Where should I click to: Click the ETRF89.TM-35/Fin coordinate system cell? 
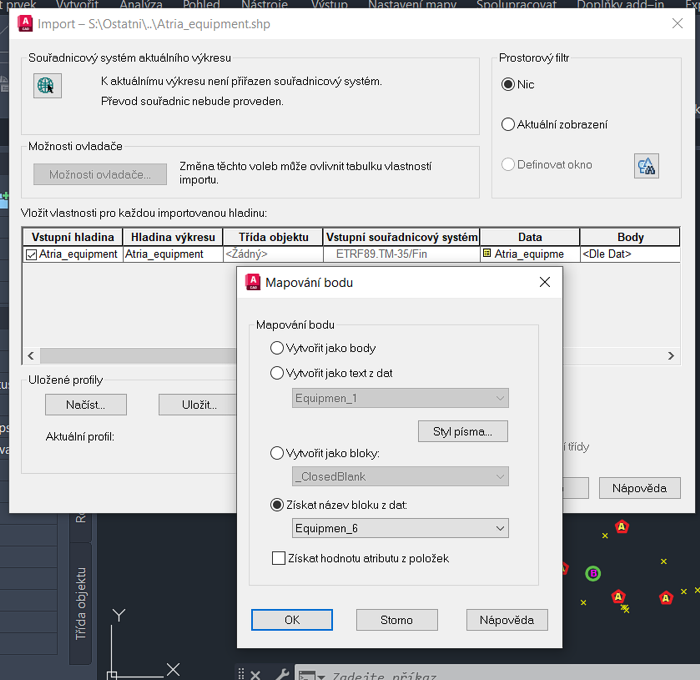[x=401, y=254]
